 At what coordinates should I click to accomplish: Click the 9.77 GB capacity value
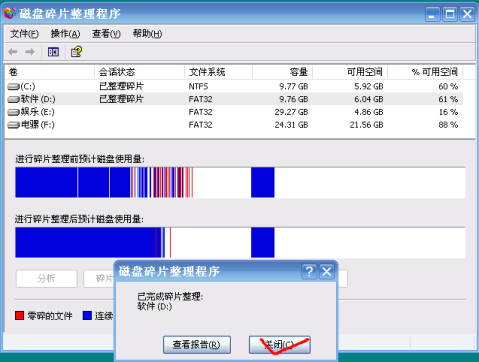294,87
